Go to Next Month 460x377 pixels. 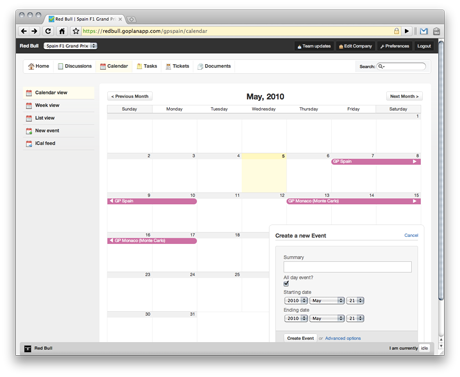click(404, 96)
